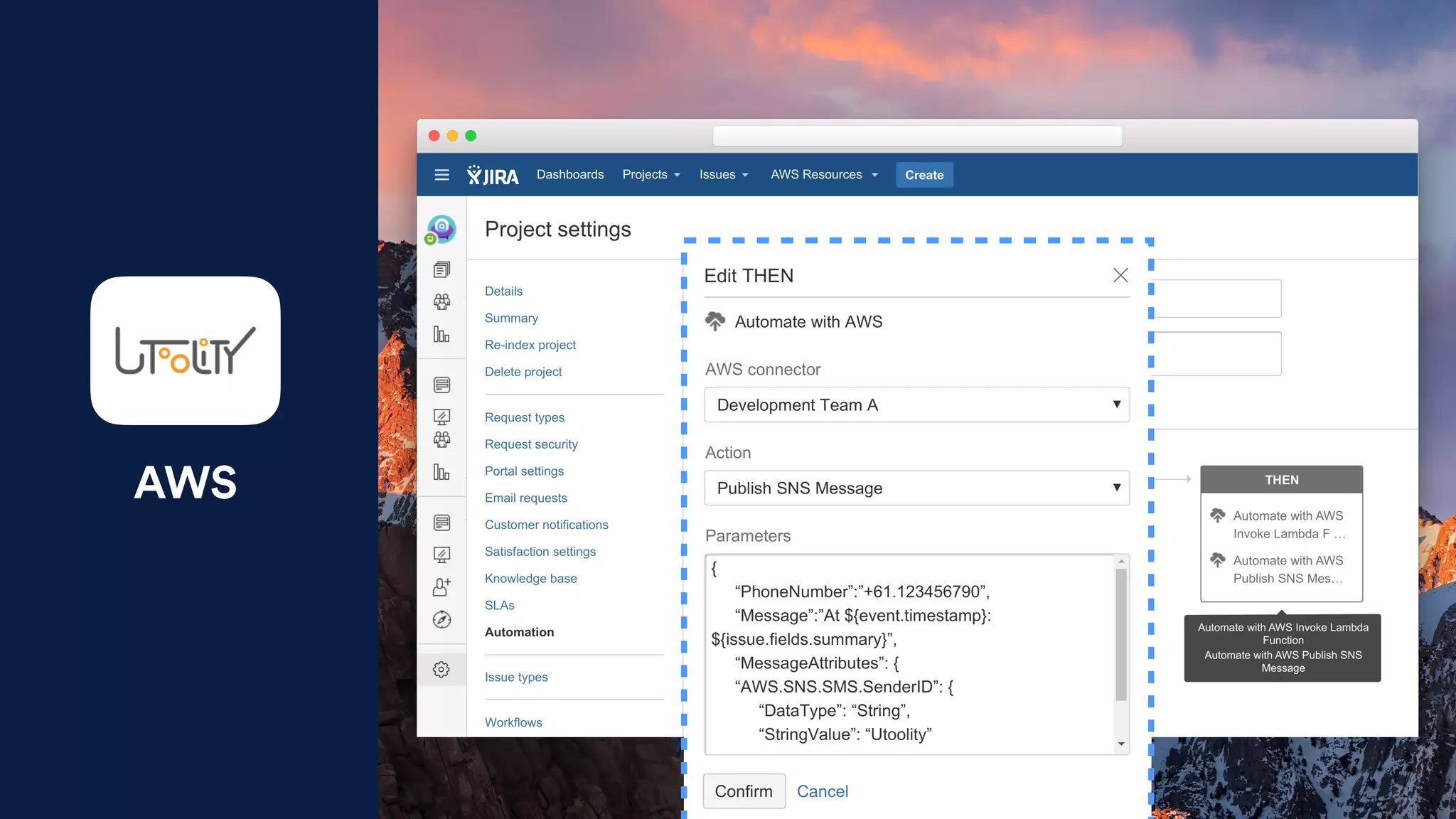Open the project avatar icon in sidebar
Viewport: 1456px width, 819px height.
[441, 230]
